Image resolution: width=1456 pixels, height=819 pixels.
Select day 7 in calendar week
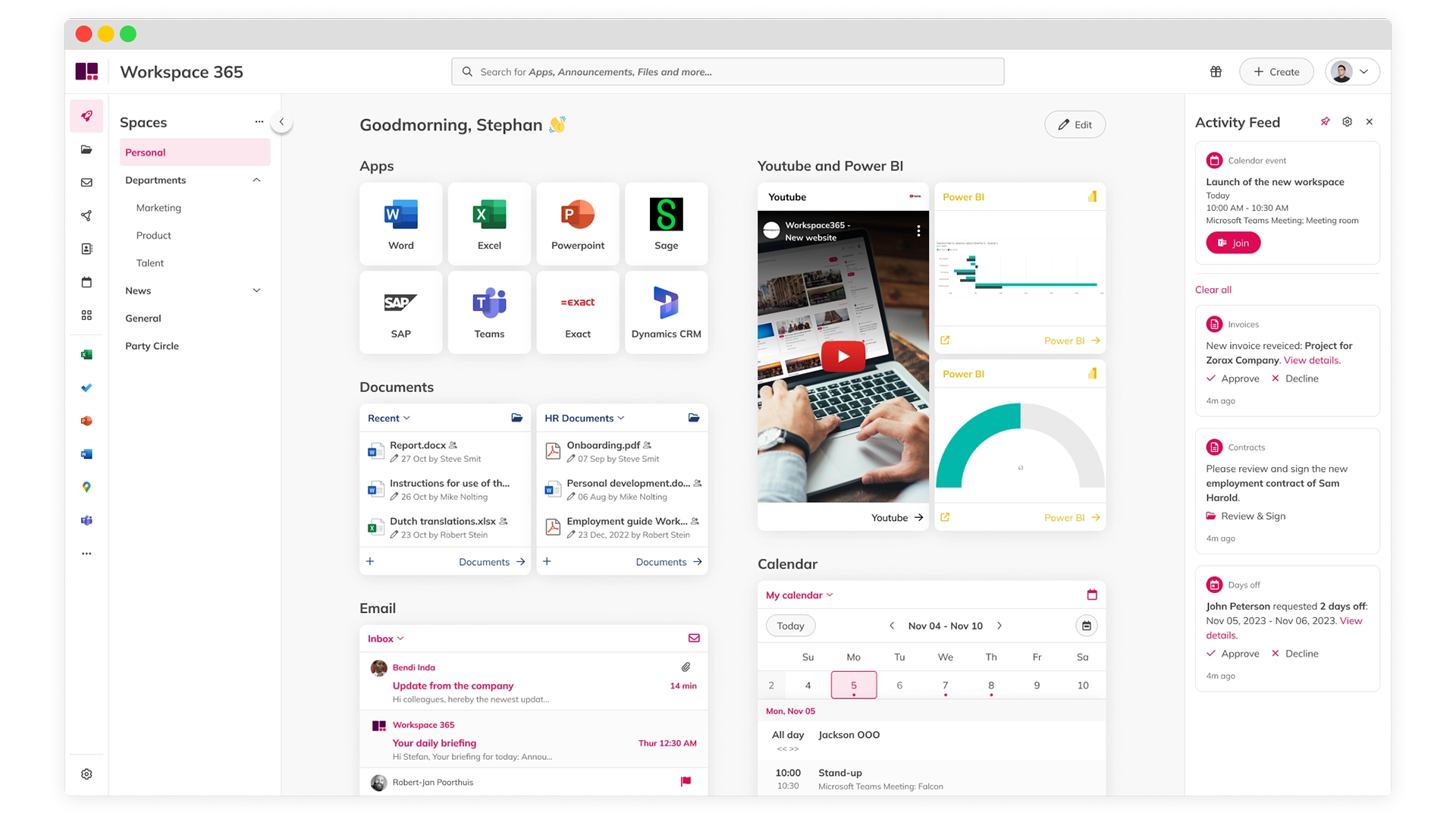(945, 686)
